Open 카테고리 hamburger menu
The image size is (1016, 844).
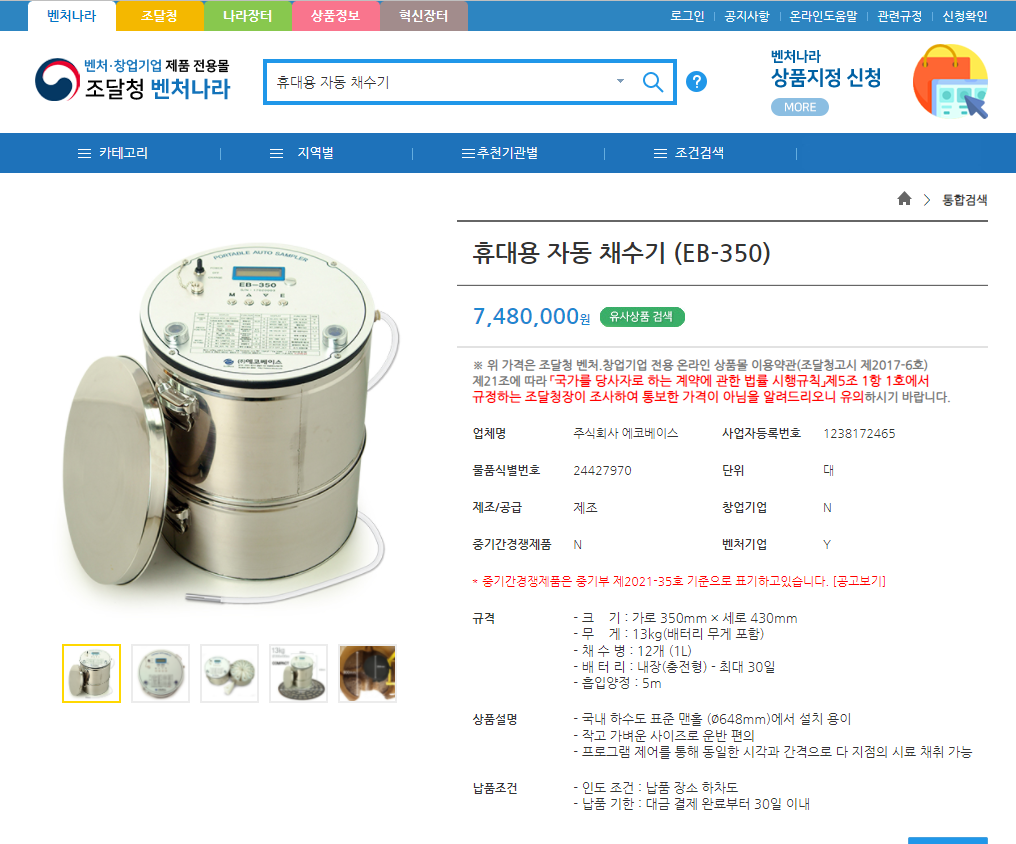click(x=113, y=153)
